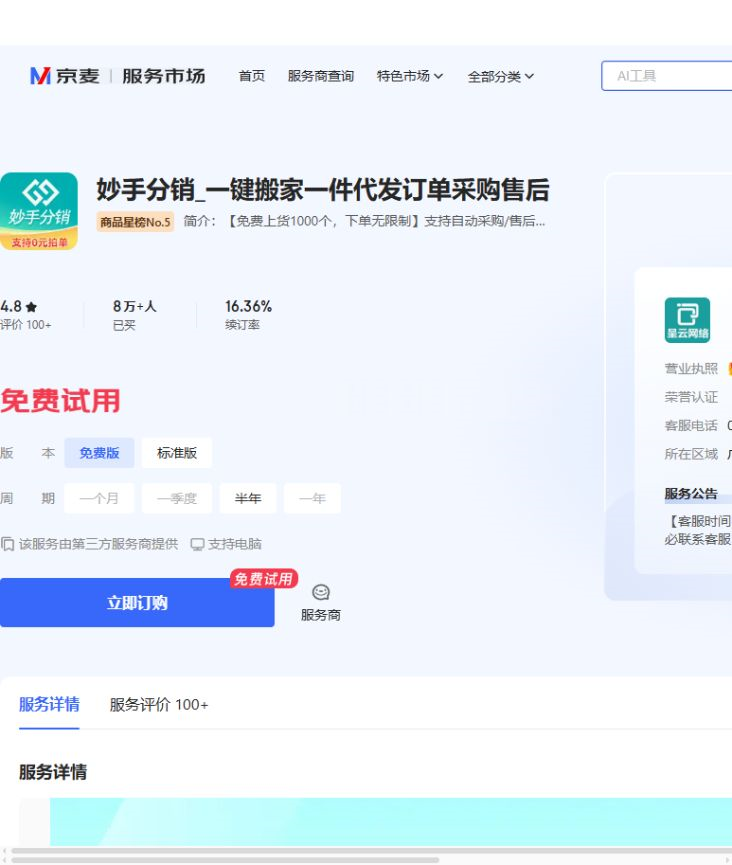Click the 服务商 chat smiley icon
The height and width of the screenshot is (865, 732).
click(320, 592)
